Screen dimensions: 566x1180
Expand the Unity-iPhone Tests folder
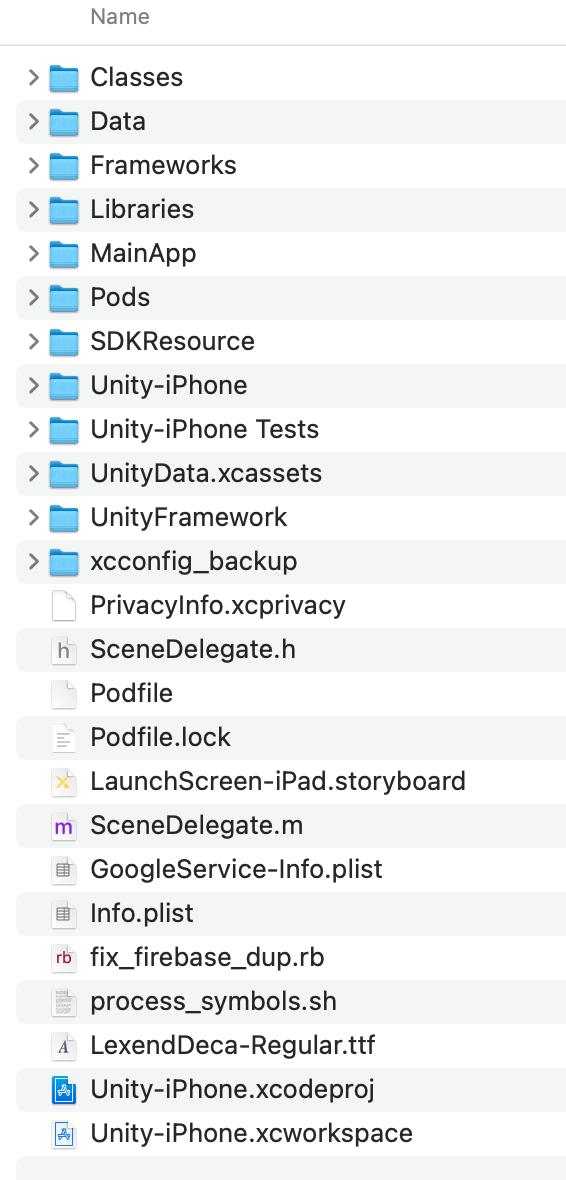pyautogui.click(x=33, y=430)
